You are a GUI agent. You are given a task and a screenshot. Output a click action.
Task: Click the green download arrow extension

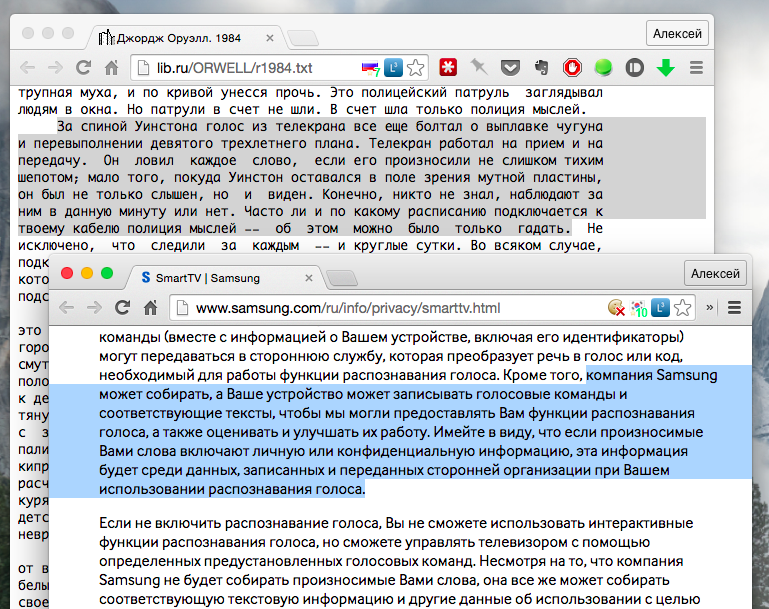[x=666, y=67]
